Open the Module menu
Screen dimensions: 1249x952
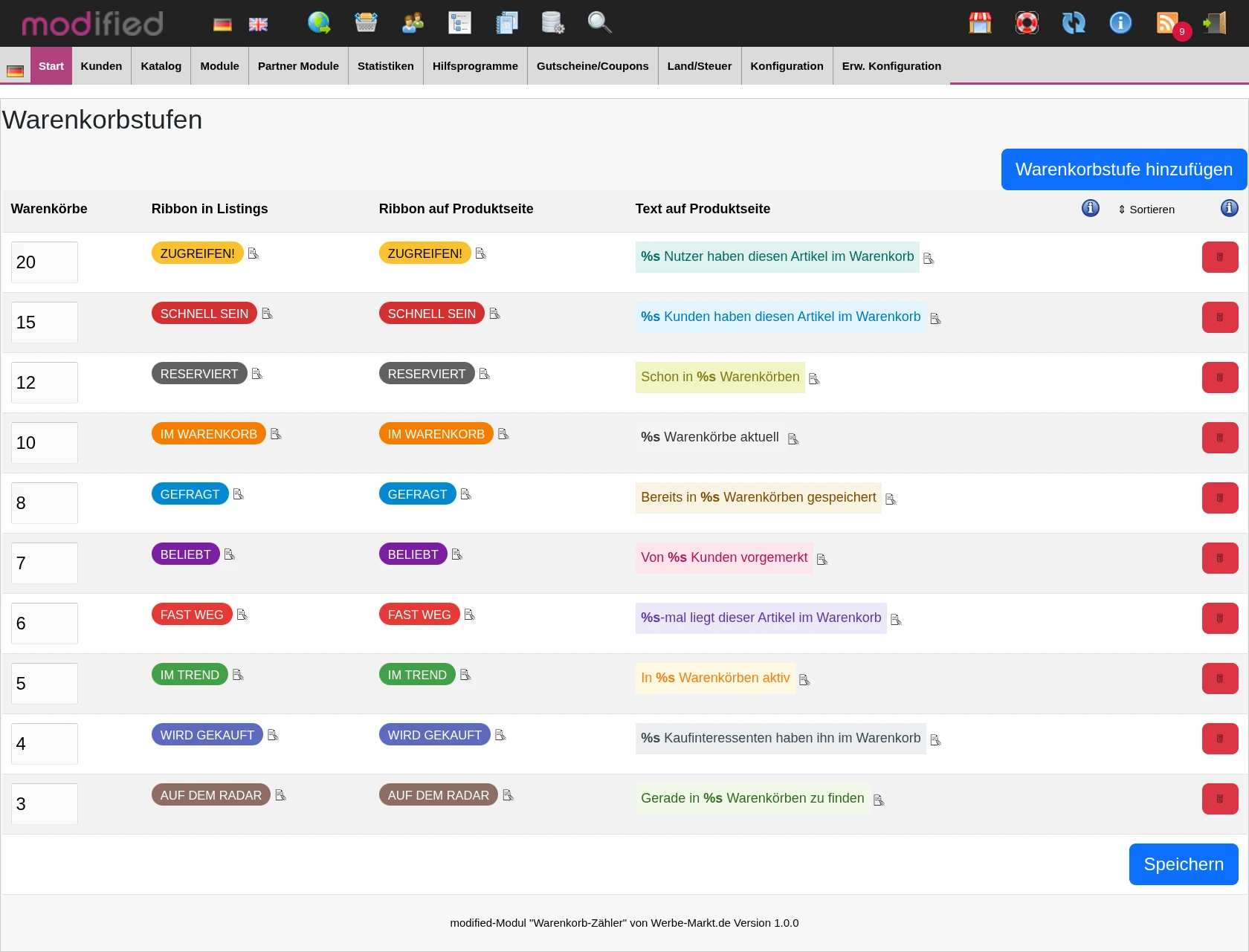click(x=220, y=65)
